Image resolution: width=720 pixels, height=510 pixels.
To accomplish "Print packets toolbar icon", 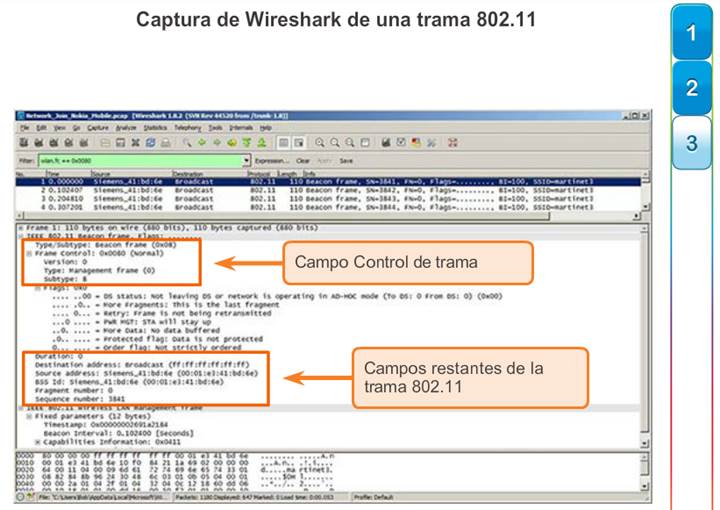I will coord(165,143).
